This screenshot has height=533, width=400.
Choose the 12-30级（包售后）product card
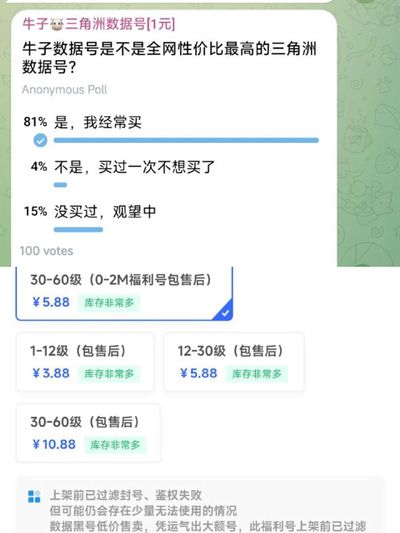coord(234,362)
